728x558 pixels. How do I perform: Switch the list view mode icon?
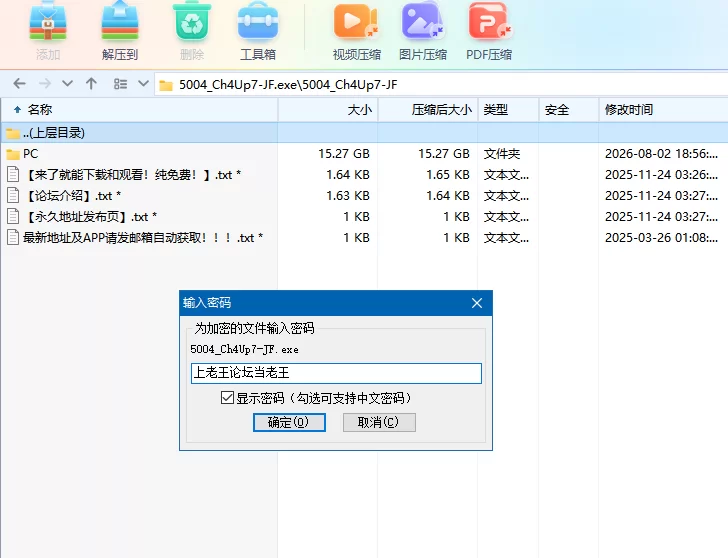click(x=120, y=84)
